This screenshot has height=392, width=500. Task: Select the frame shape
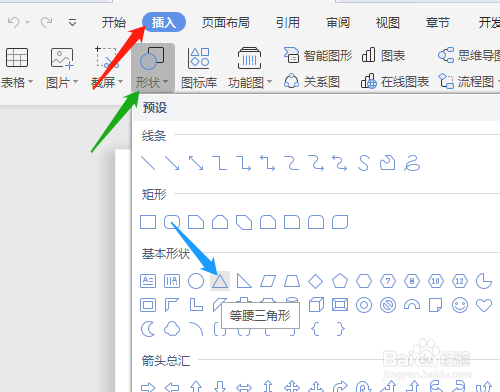(148, 305)
